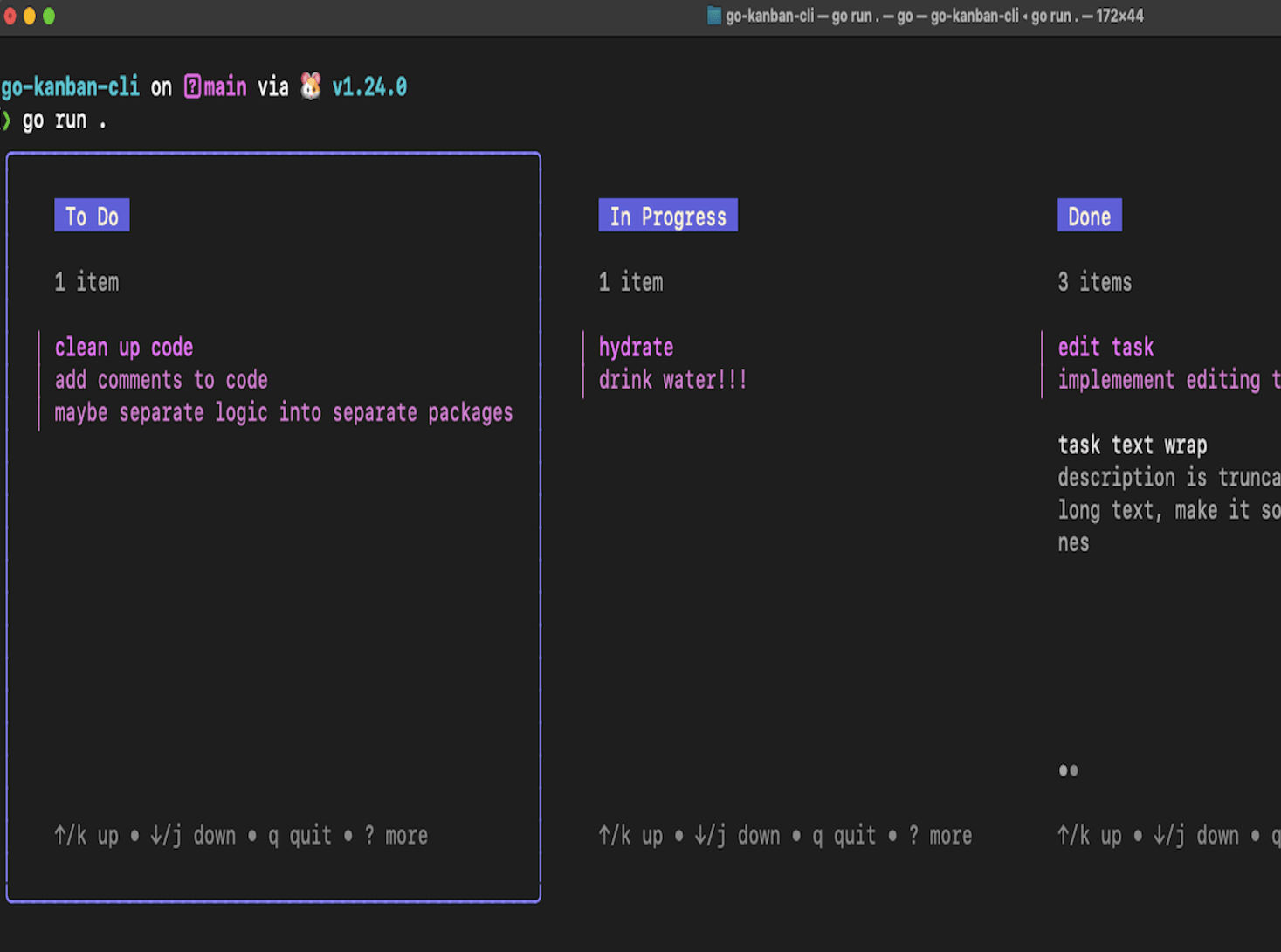The width and height of the screenshot is (1281, 952).
Task: Click '↓/j down' hint in To Do column
Action: pyautogui.click(x=193, y=836)
